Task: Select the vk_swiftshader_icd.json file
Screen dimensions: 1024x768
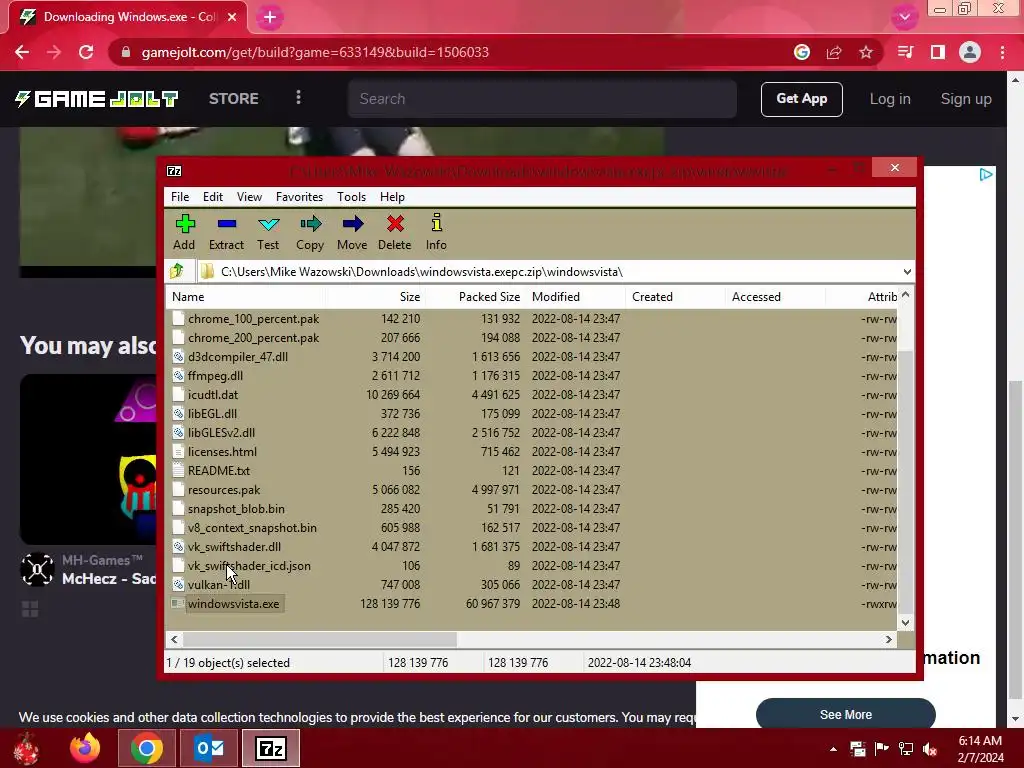Action: pos(249,566)
